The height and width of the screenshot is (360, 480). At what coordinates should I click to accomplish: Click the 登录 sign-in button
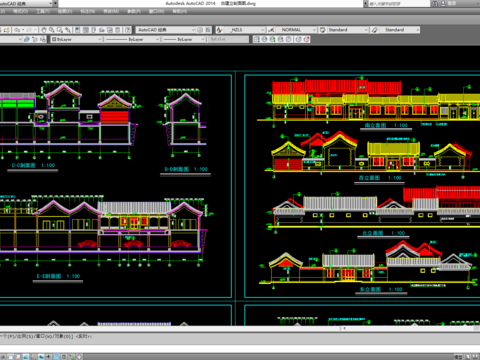tap(452, 3)
